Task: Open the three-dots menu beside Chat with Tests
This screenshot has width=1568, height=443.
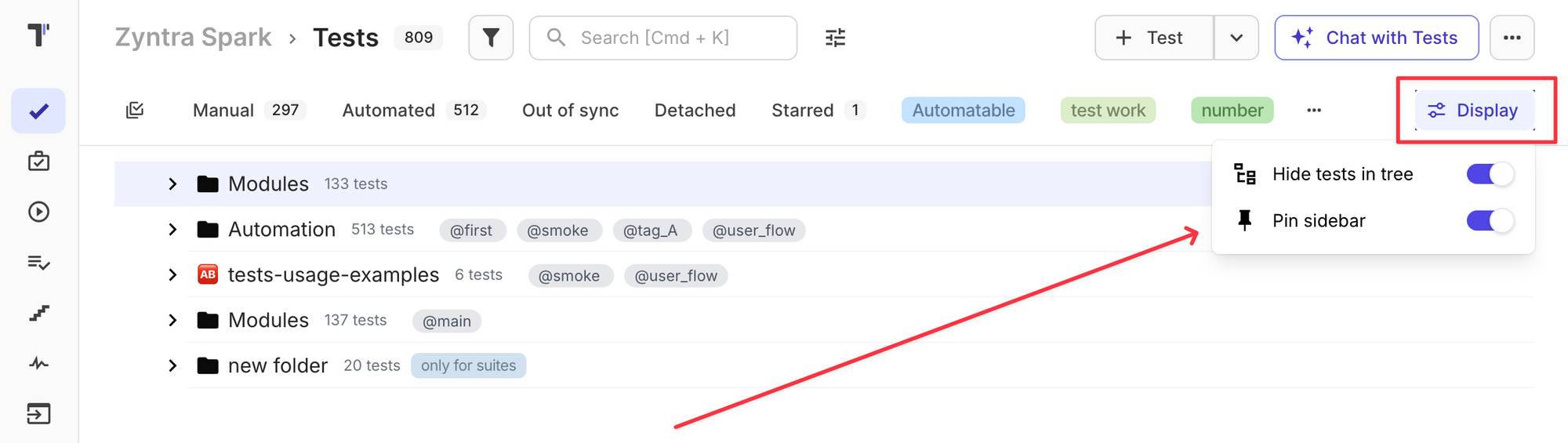Action: (x=1512, y=38)
